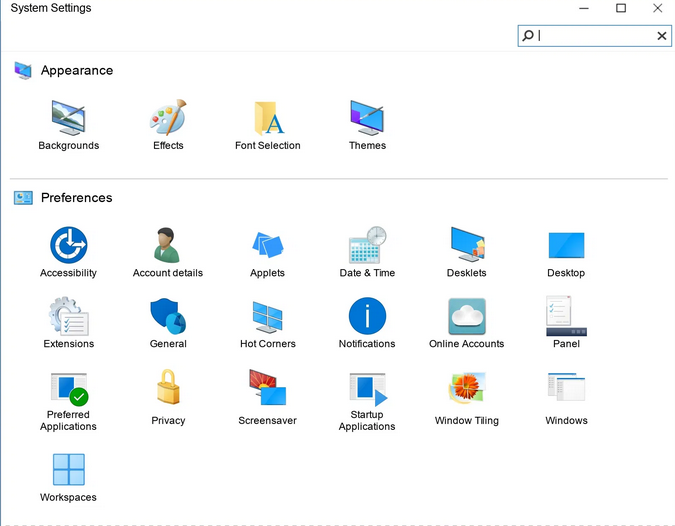
Task: Open the Themes settings icon
Action: pos(367,118)
